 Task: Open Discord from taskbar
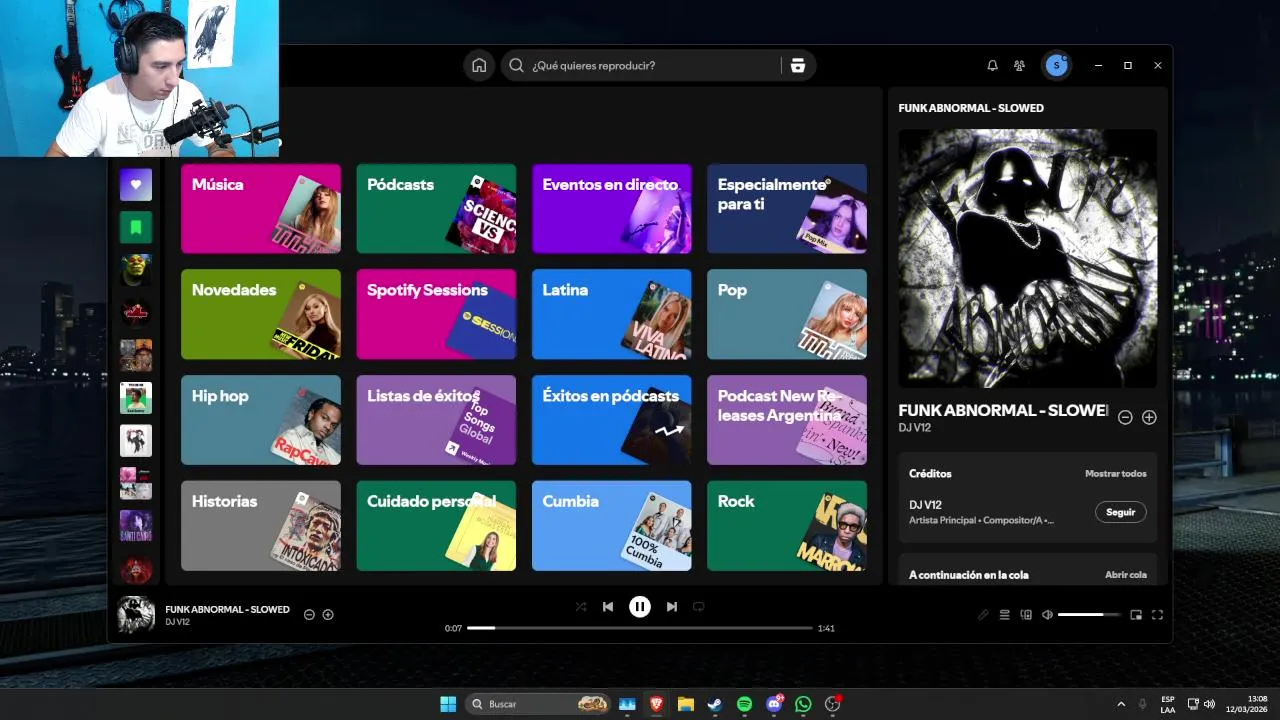[x=774, y=704]
